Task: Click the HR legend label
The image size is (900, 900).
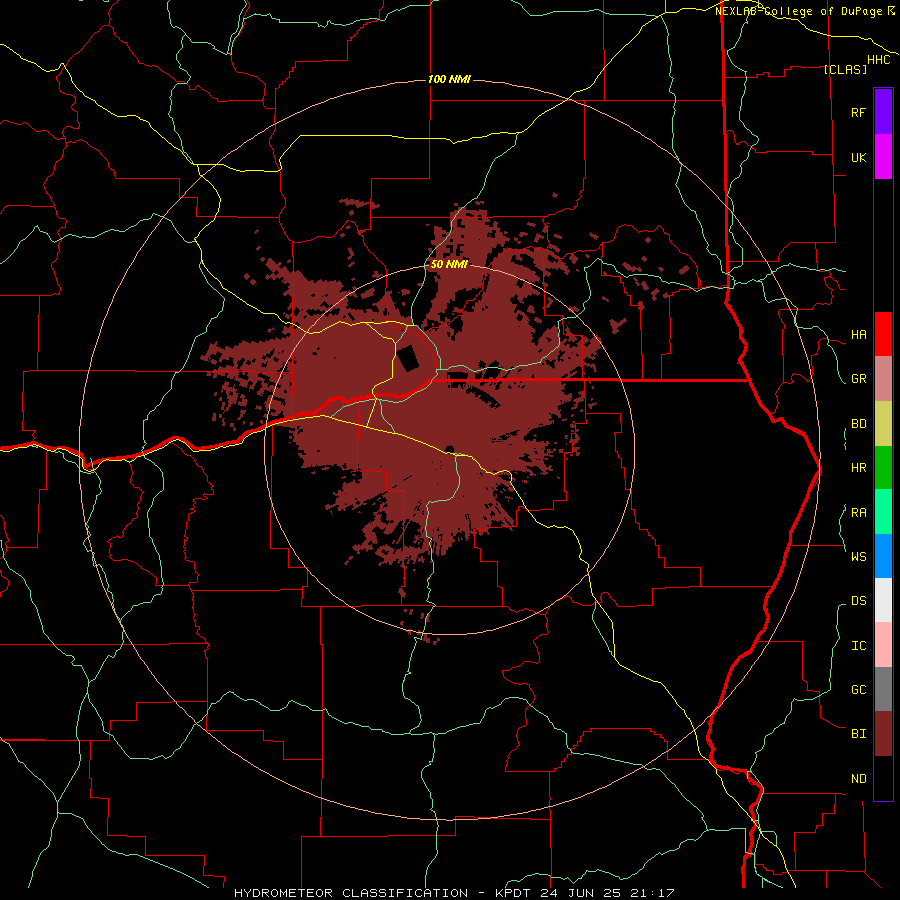Action: (x=858, y=468)
